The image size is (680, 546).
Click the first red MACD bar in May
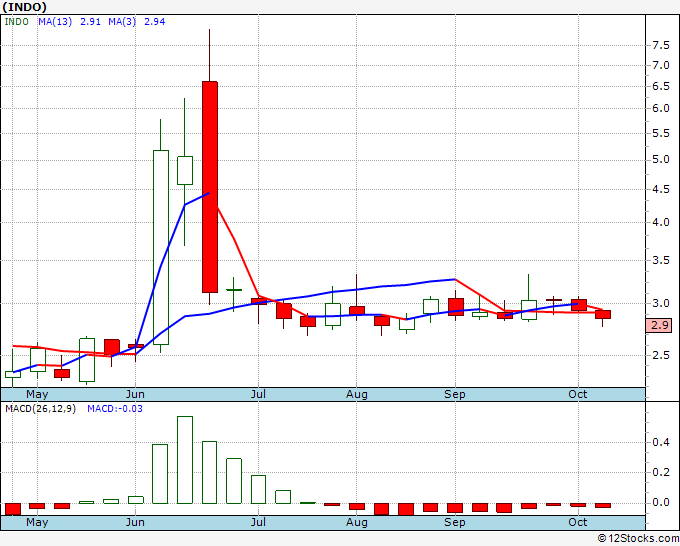pyautogui.click(x=13, y=509)
